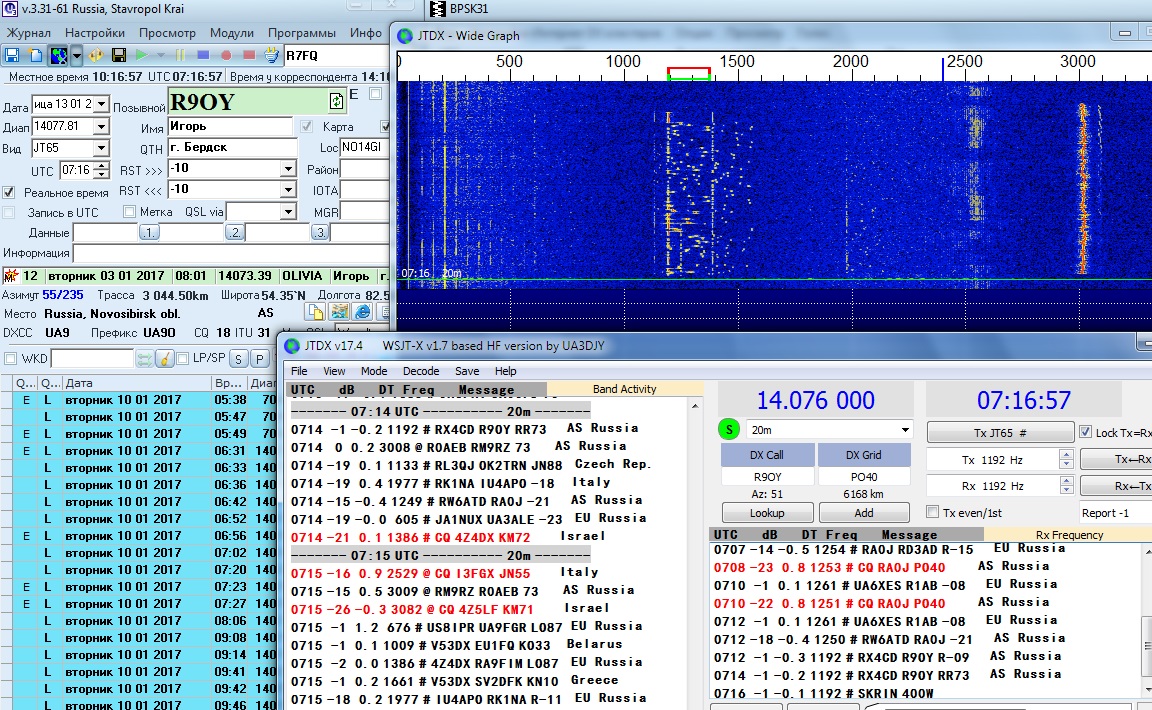Open the Decode menu in JTDX
This screenshot has width=1152, height=710.
coord(420,371)
